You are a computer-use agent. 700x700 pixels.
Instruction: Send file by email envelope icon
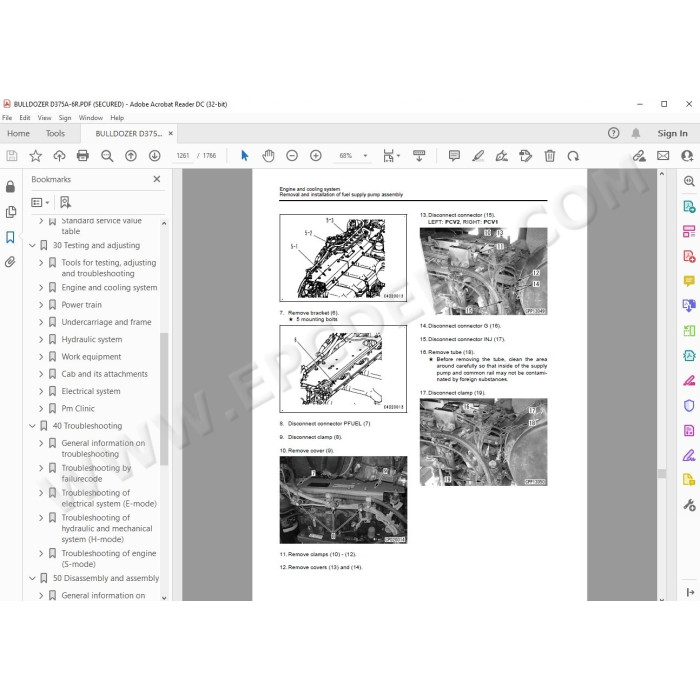tap(663, 156)
